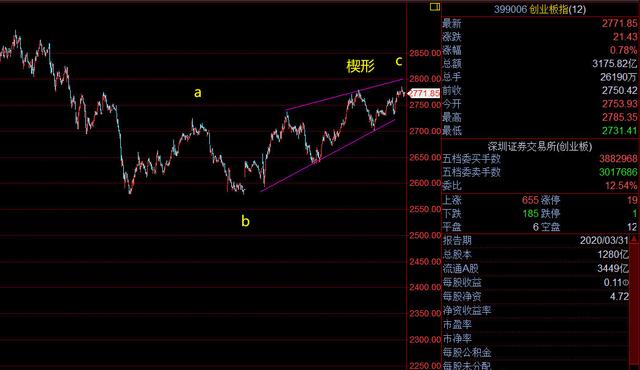The height and width of the screenshot is (370, 640).
Task: Click the 报告期 date 2020/03/31
Action: coord(604,240)
